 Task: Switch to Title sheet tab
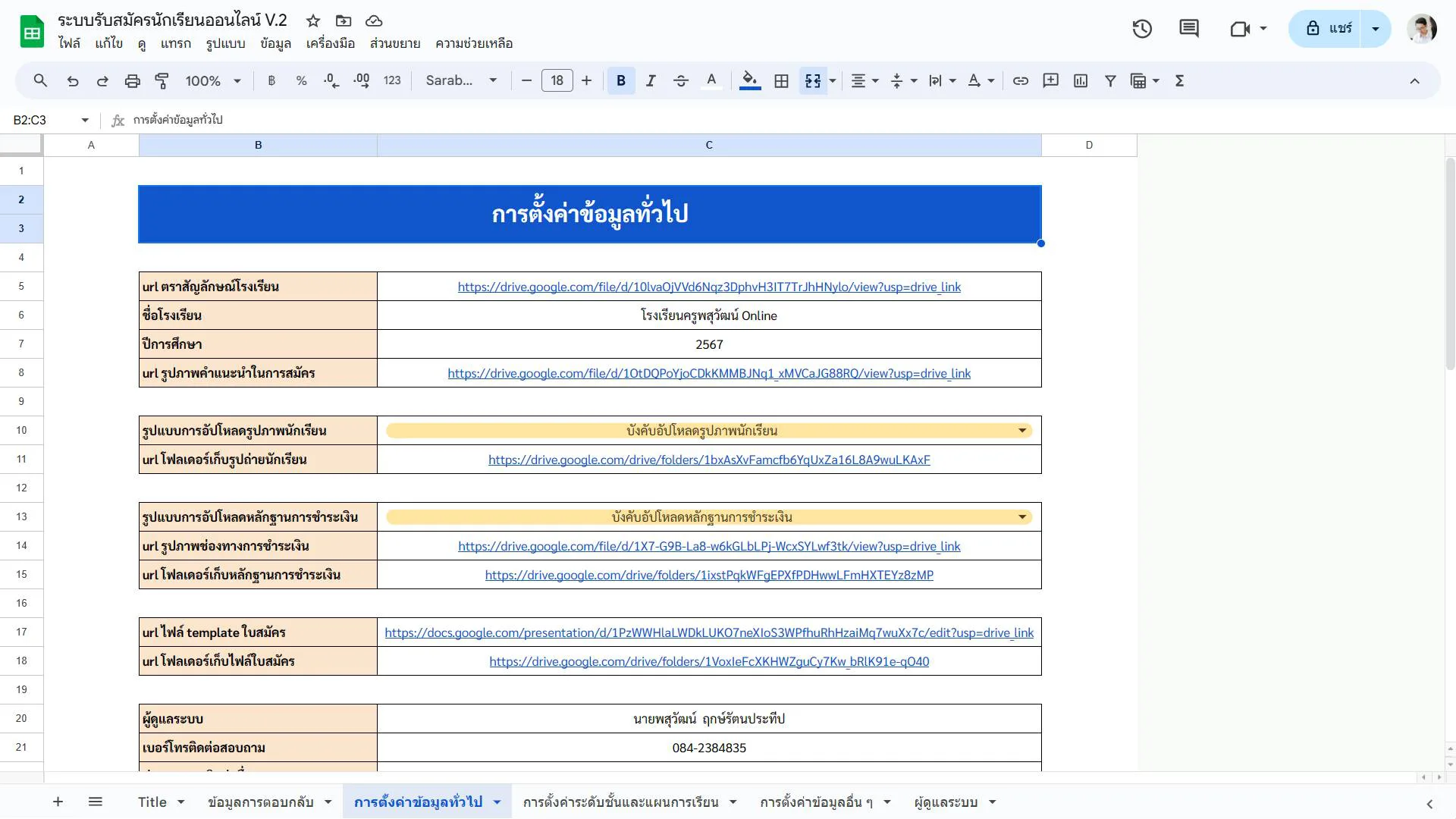pos(152,802)
